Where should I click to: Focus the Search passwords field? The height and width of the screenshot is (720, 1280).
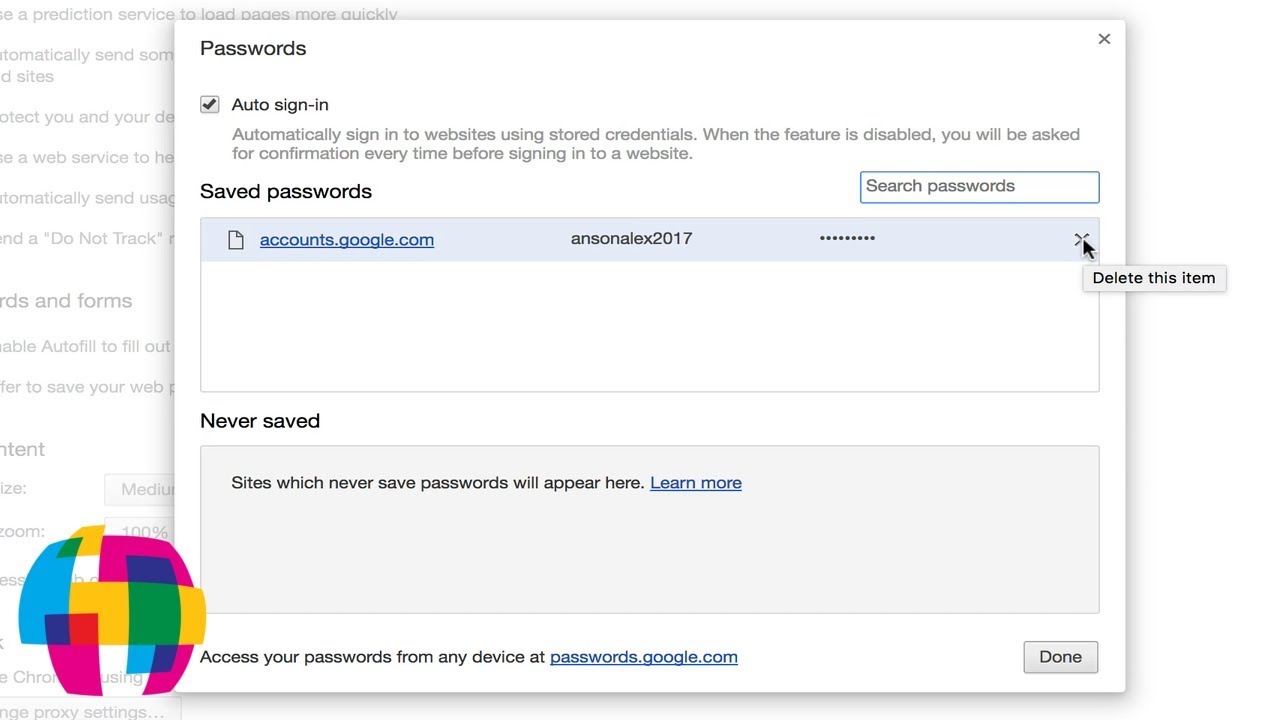[x=979, y=187]
